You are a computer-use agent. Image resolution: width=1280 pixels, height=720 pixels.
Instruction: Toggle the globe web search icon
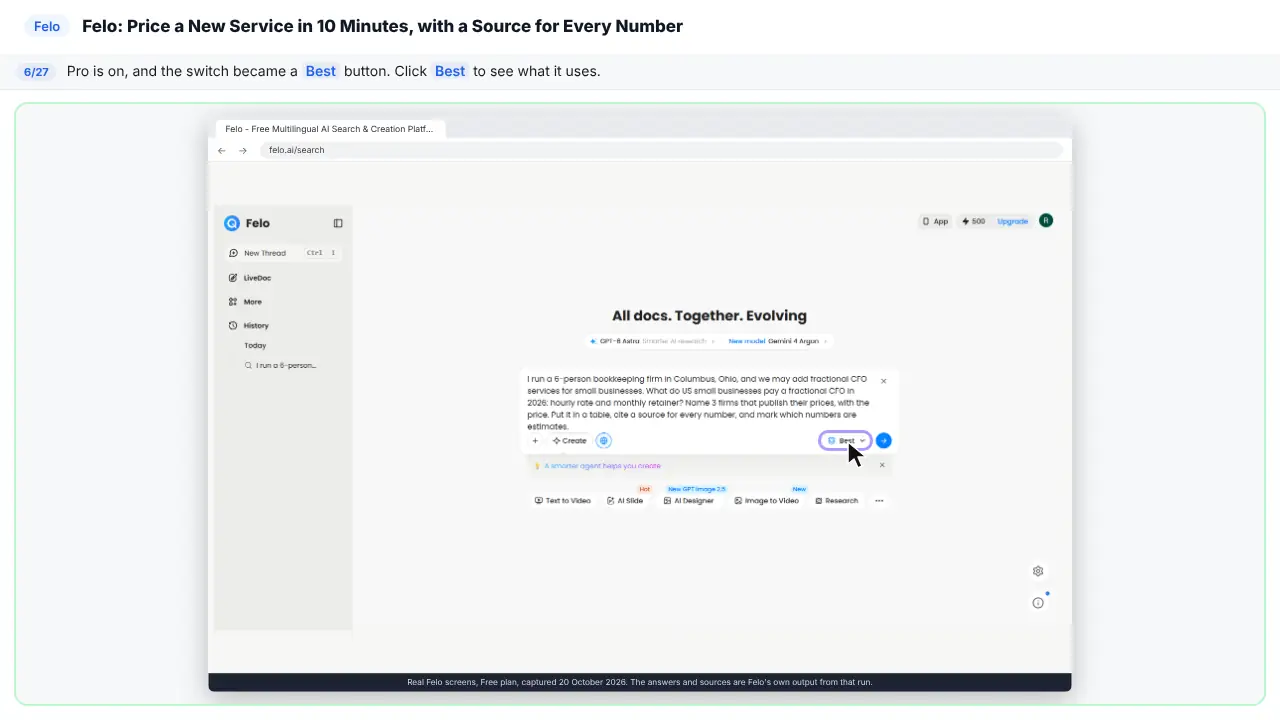click(603, 440)
